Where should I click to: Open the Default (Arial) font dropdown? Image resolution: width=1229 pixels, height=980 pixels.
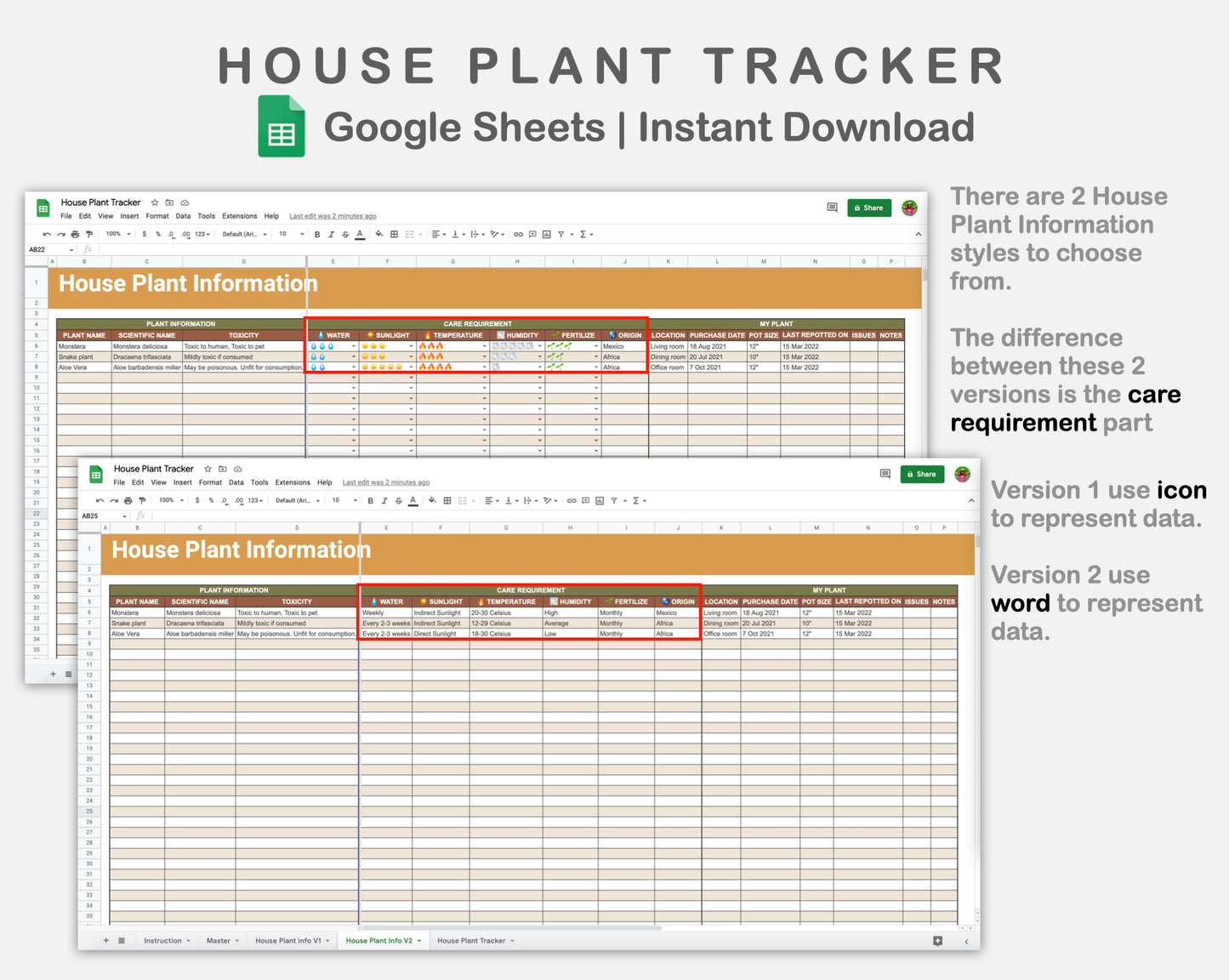pos(296,501)
